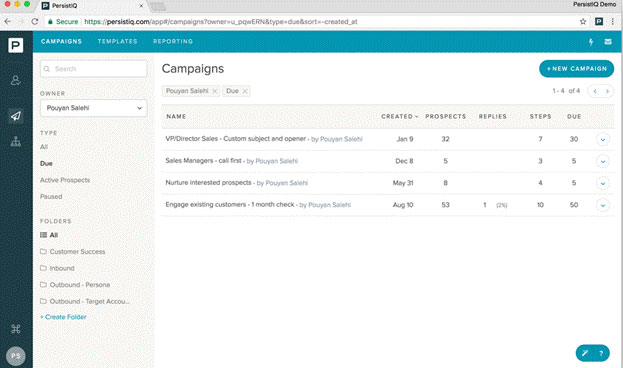This screenshot has height=368, width=623.
Task: Open the prospects person icon in sidebar
Action: pos(15,80)
